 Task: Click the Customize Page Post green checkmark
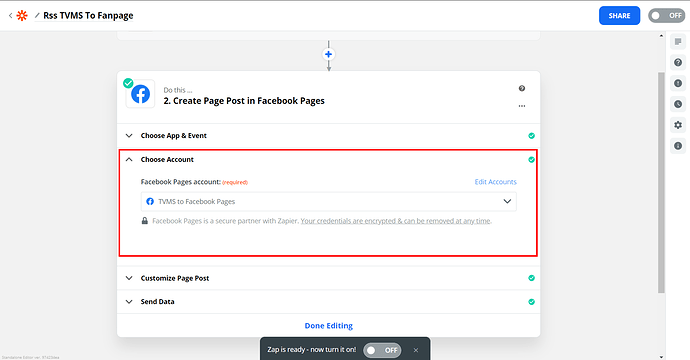tap(531, 278)
